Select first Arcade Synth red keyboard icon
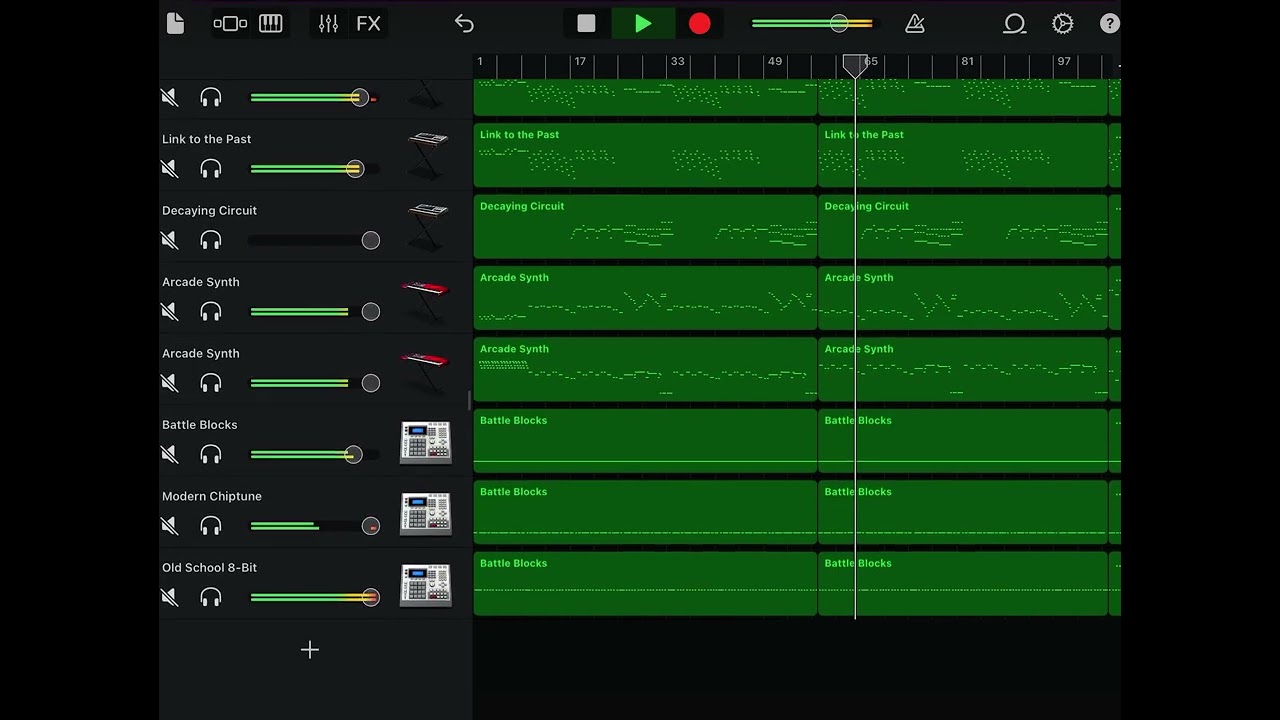Image resolution: width=1280 pixels, height=720 pixels. coord(426,298)
